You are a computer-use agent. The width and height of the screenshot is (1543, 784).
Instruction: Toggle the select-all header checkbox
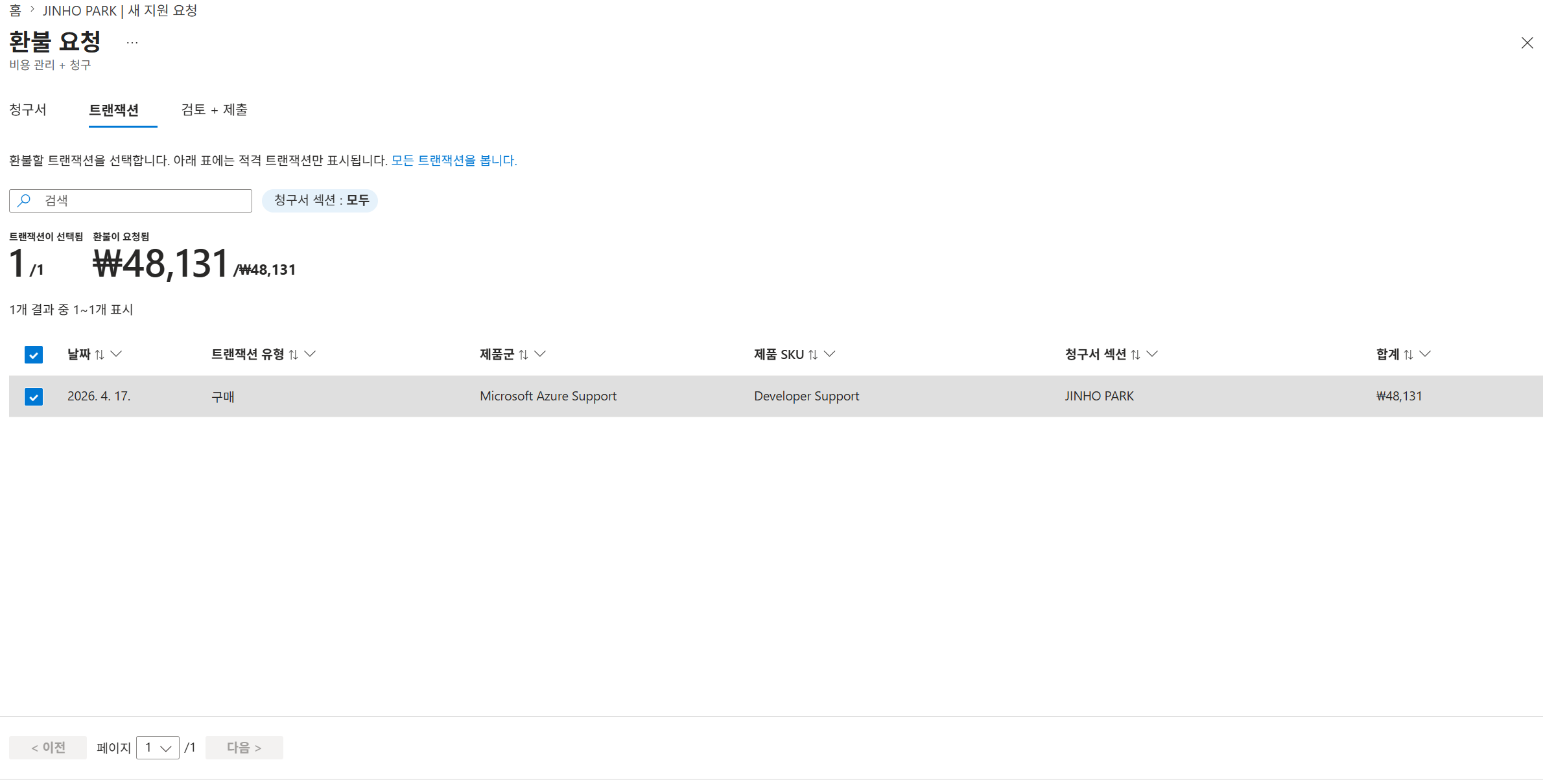[x=34, y=354]
